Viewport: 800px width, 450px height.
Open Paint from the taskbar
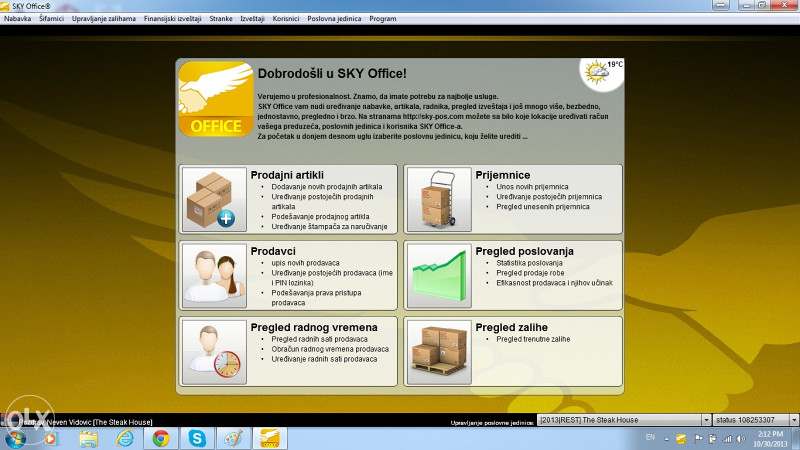coord(233,439)
